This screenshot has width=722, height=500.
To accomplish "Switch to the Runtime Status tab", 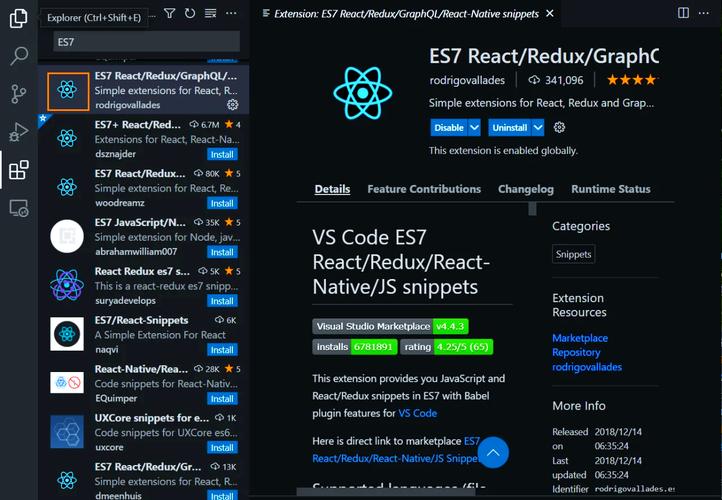I will 611,189.
